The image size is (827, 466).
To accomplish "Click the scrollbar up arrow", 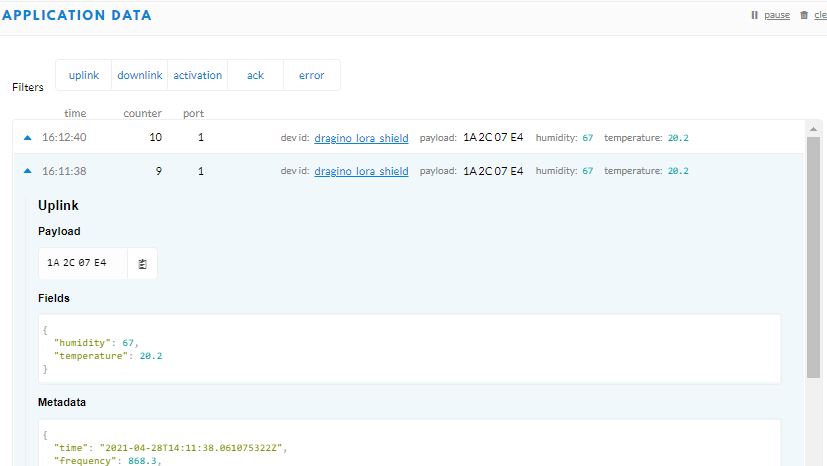I will 813,129.
